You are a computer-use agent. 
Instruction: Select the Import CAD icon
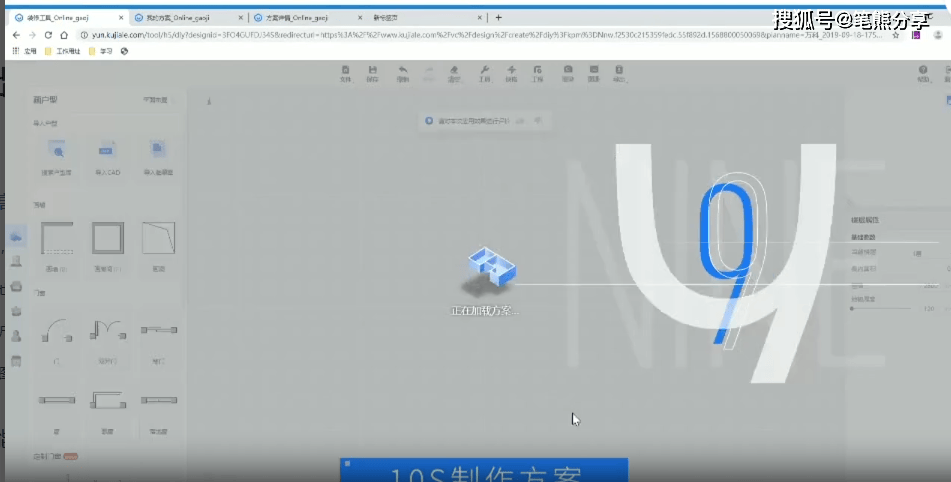pos(108,152)
